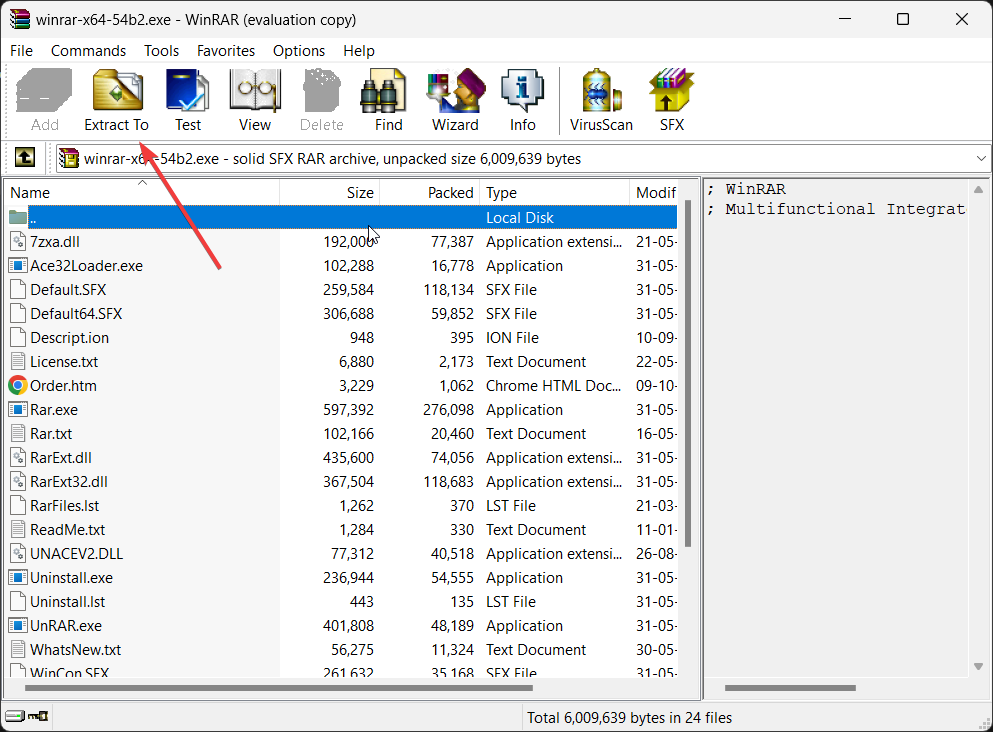Launch the Find binoculars tool

point(383,91)
